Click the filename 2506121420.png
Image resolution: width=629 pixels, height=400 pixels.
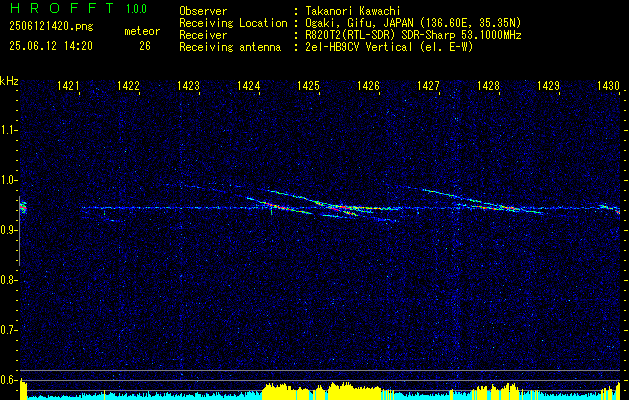[x=51, y=27]
